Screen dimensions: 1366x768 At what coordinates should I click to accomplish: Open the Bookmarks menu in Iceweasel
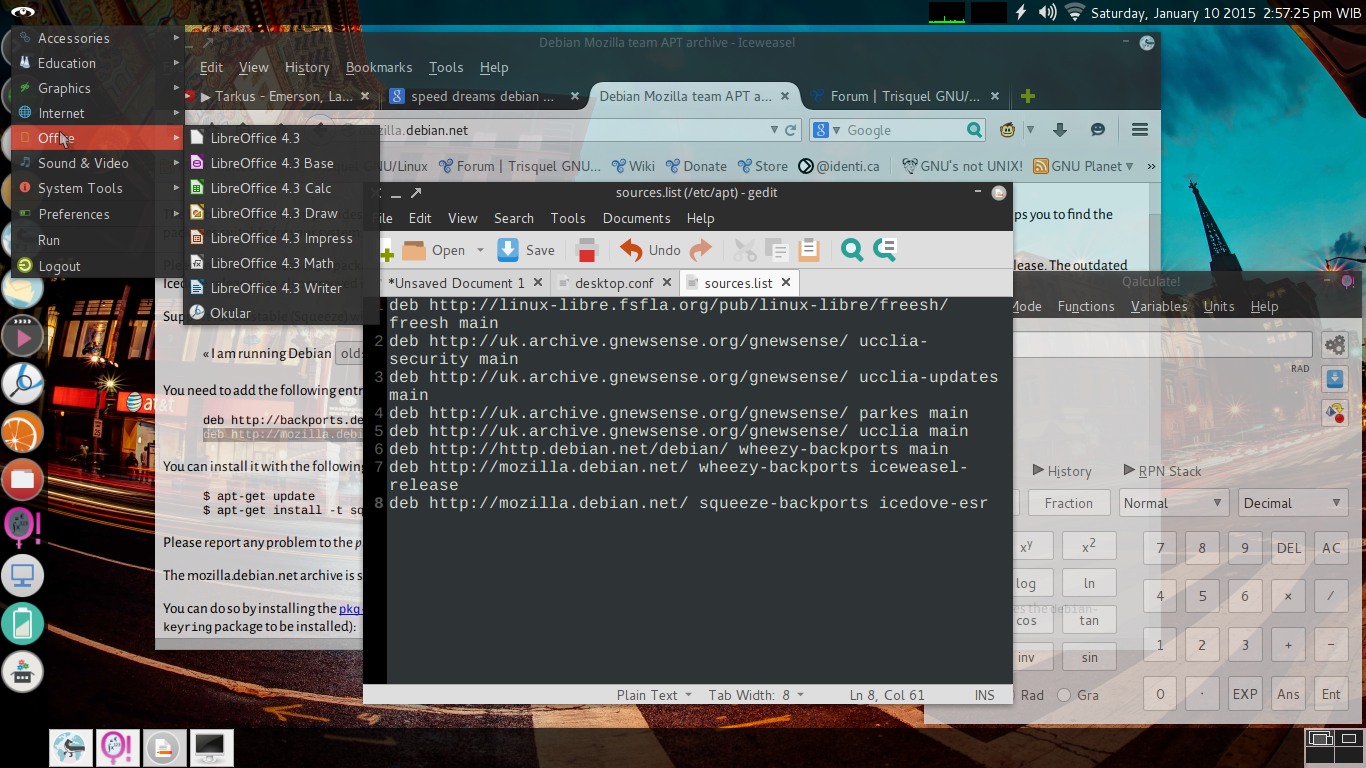pos(379,67)
